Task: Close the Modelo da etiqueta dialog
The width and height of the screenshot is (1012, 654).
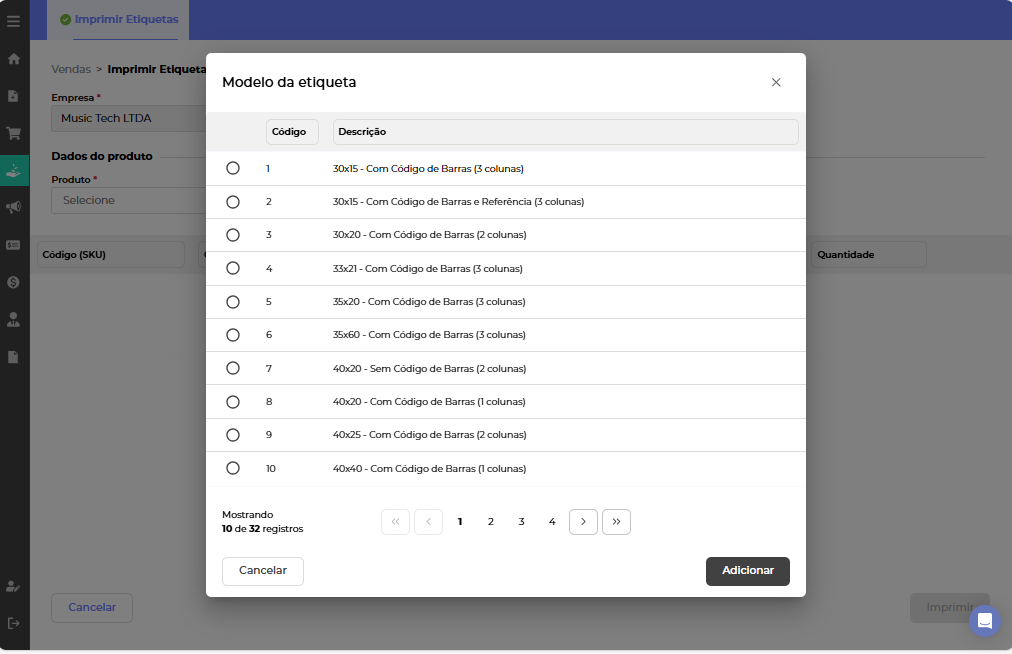Action: coord(776,82)
